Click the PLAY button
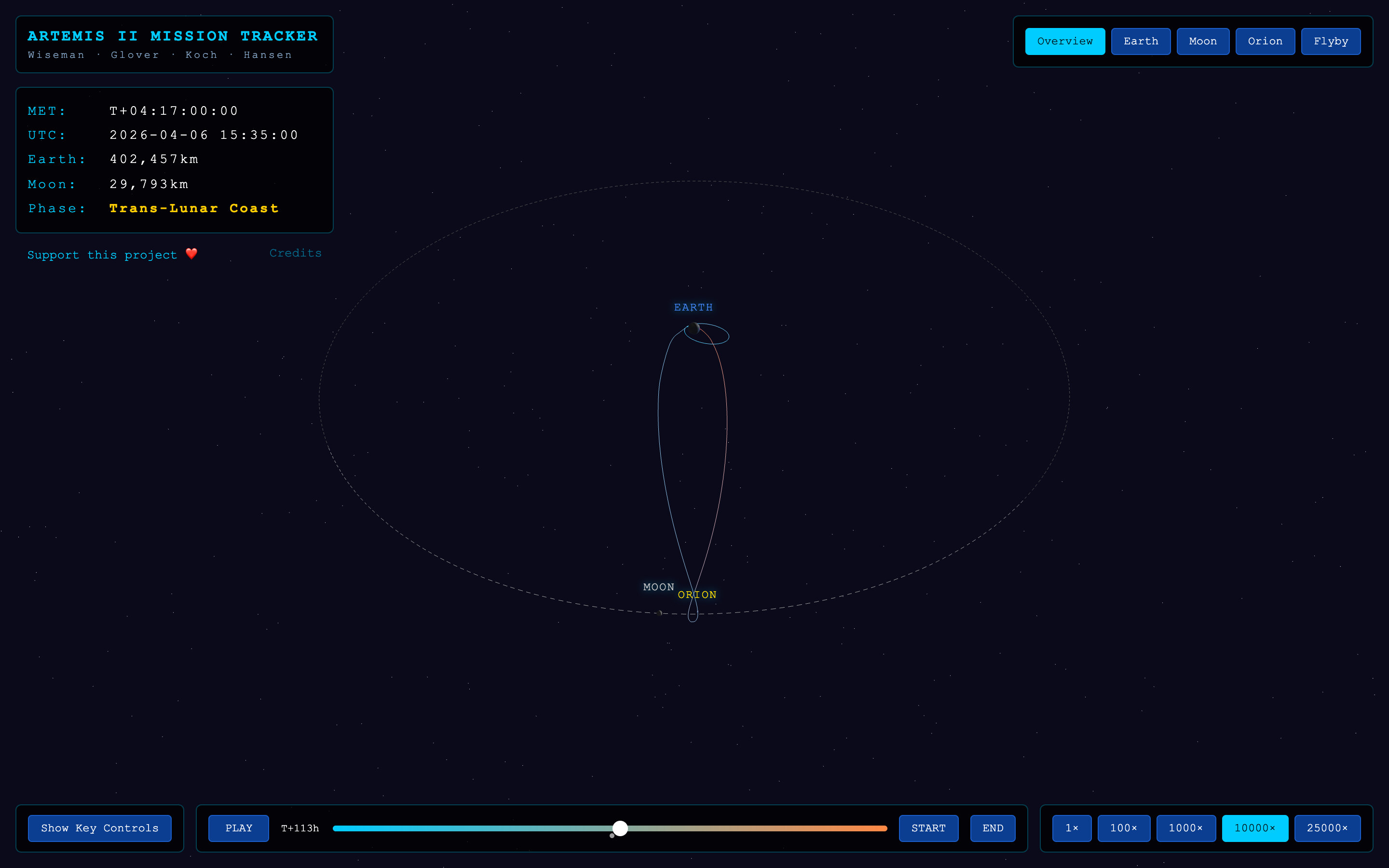 coord(239,828)
